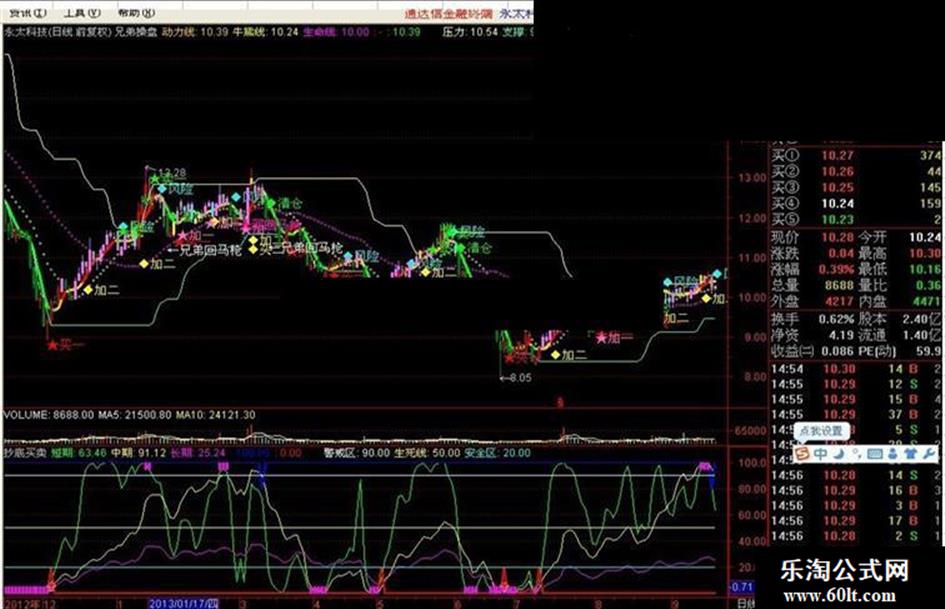Click the 外盘 4217 value
Image resolution: width=945 pixels, height=609 pixels.
[839, 301]
